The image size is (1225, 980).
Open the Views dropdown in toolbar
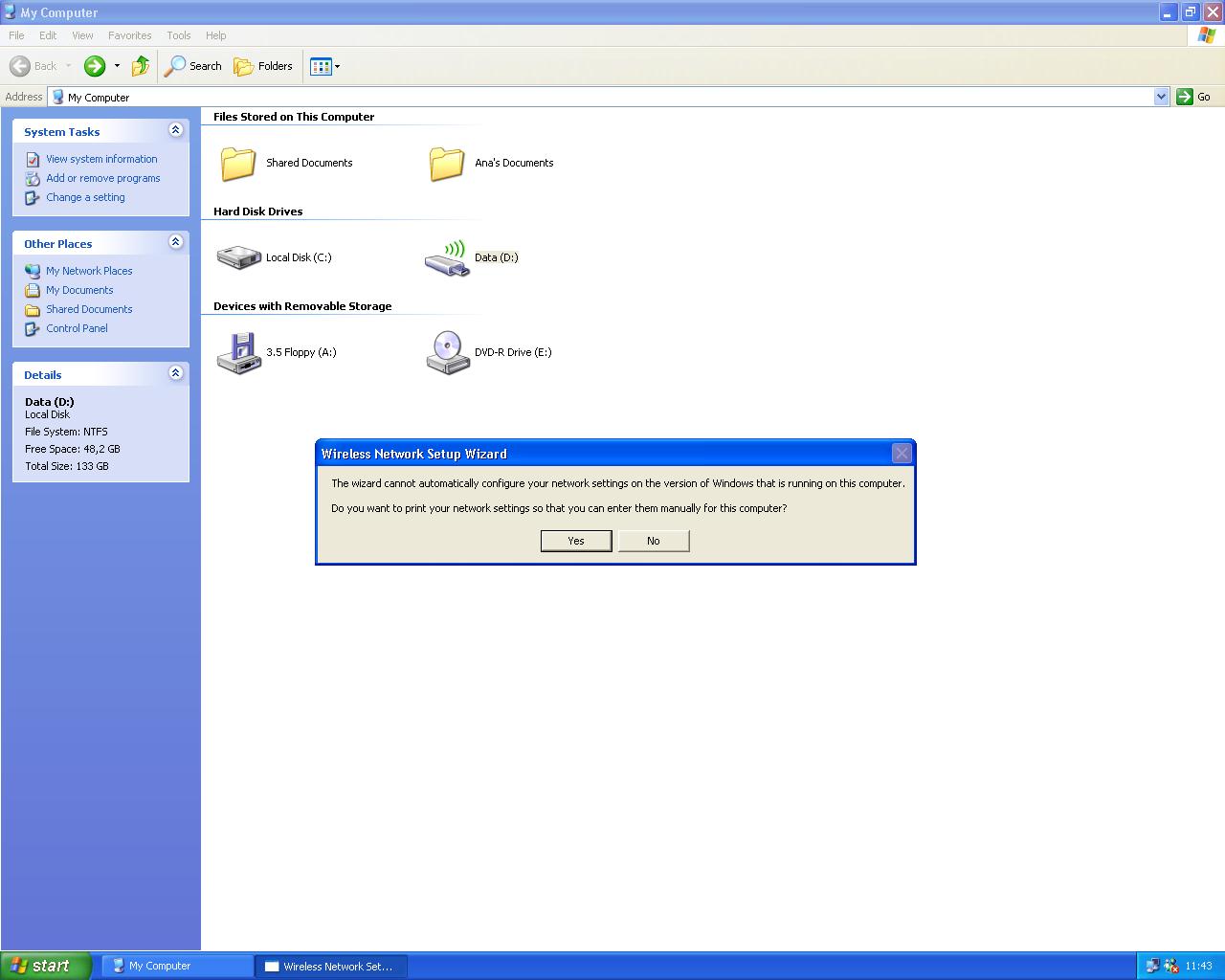click(x=325, y=66)
